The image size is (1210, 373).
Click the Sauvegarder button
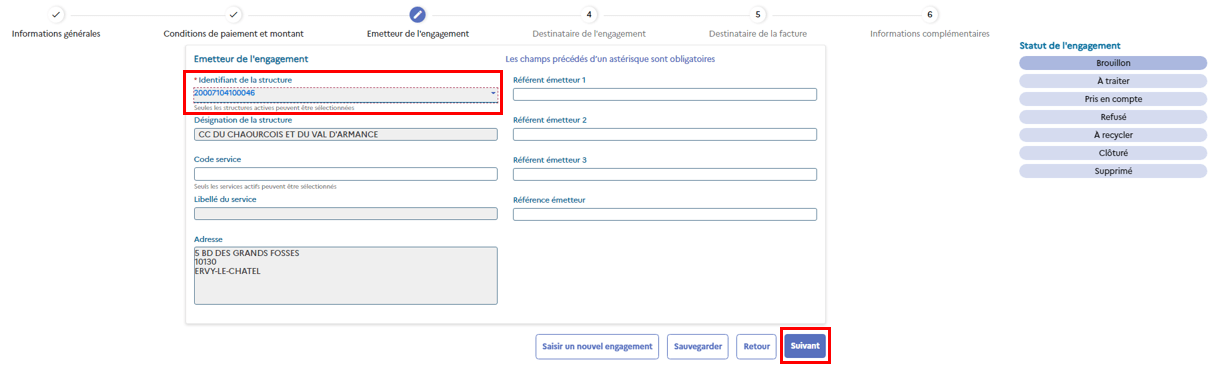coord(698,347)
